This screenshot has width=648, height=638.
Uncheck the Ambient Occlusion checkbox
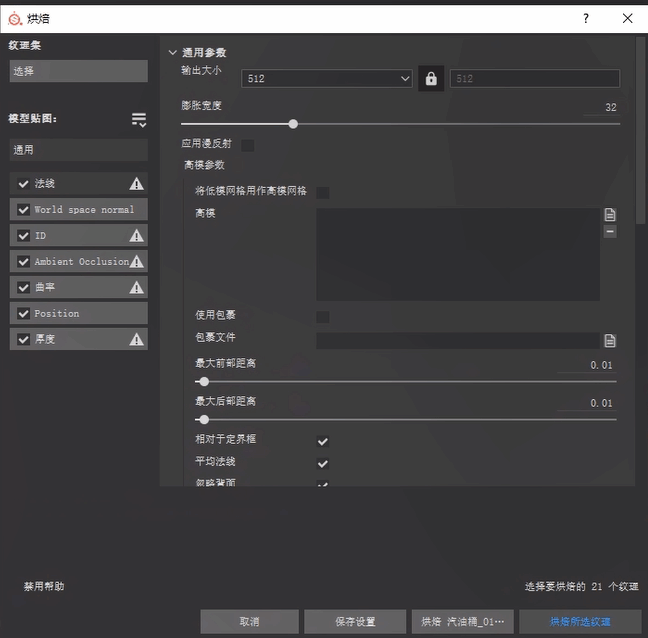click(24, 262)
